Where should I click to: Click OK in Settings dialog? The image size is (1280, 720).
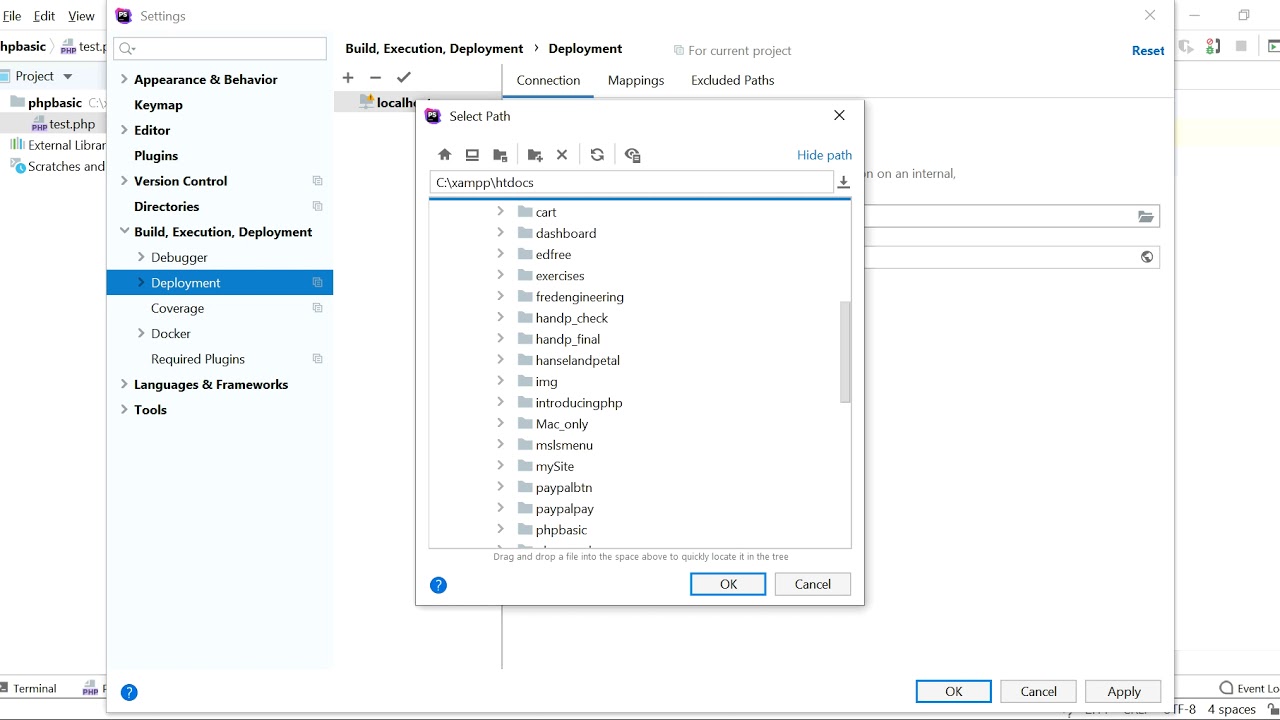coord(954,692)
